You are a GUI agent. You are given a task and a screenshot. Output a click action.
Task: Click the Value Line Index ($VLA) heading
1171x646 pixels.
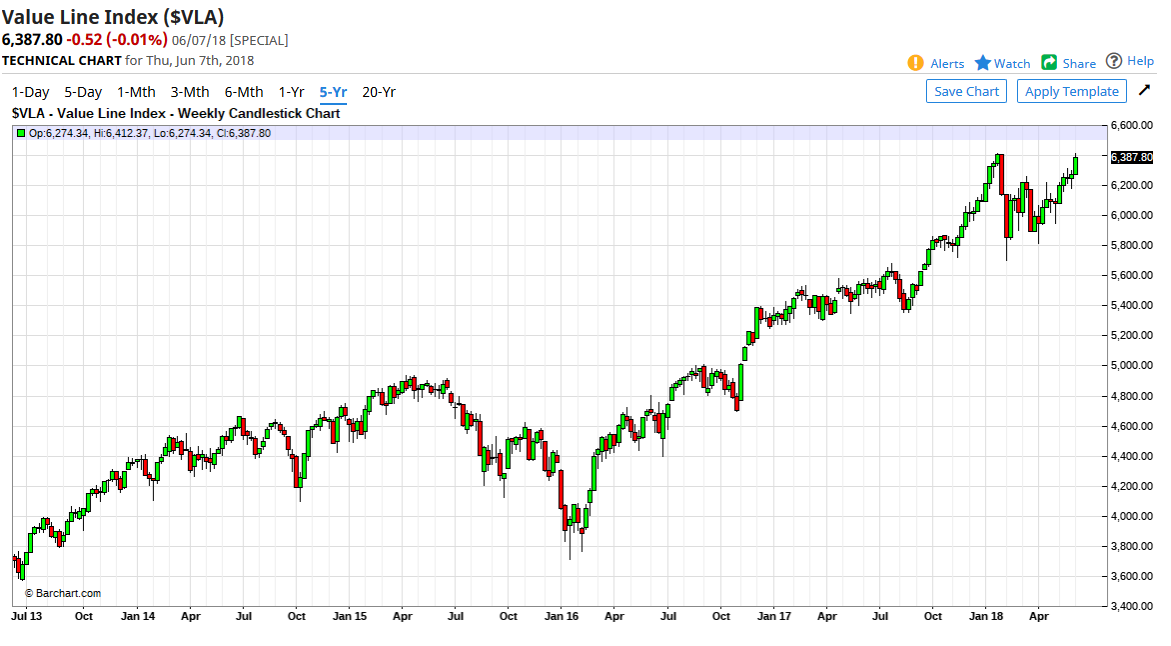pos(113,16)
